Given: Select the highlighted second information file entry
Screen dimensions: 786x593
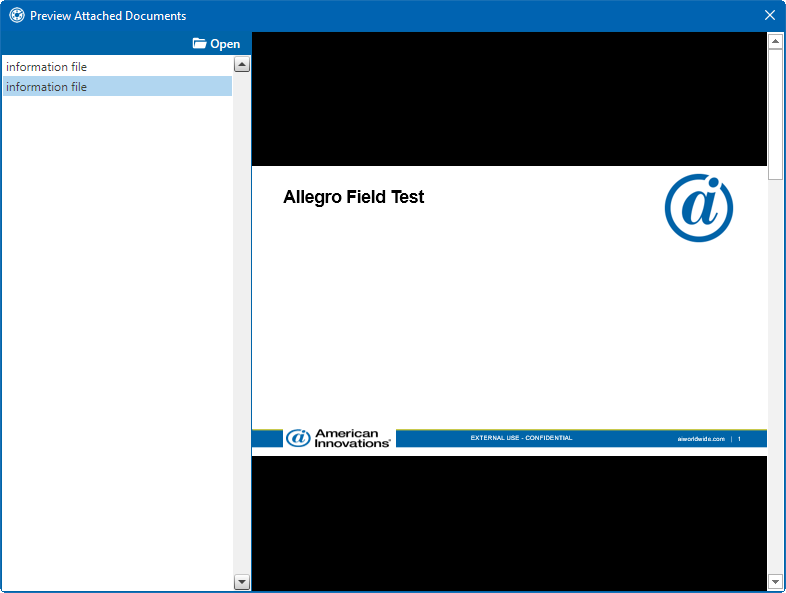Looking at the screenshot, I should 117,87.
